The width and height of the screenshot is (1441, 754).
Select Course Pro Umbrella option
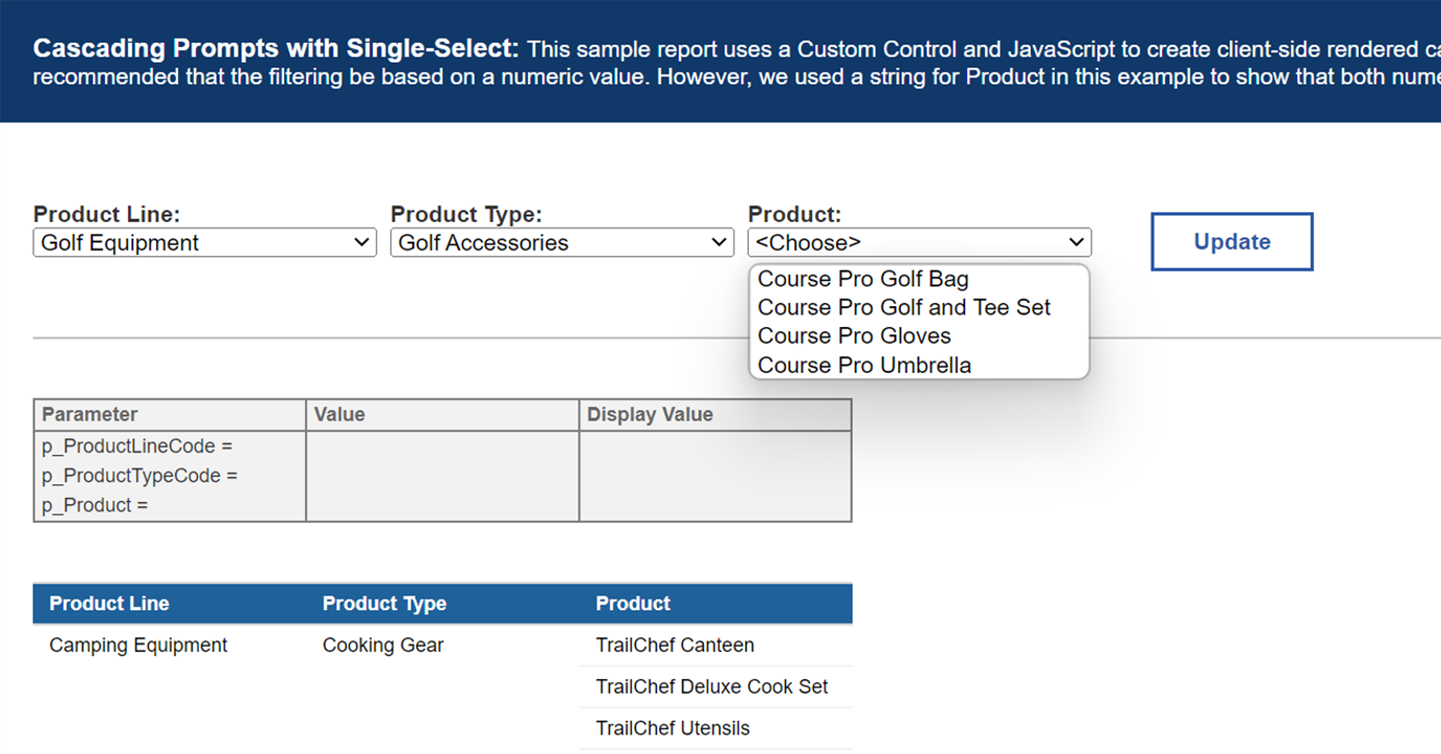coord(864,365)
